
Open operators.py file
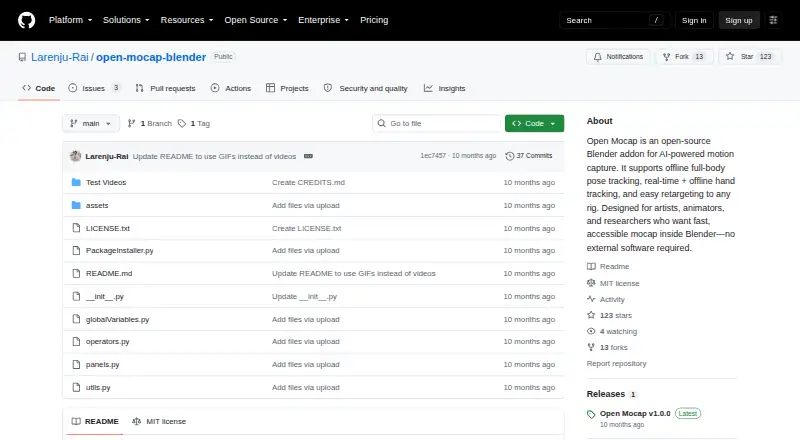click(108, 341)
